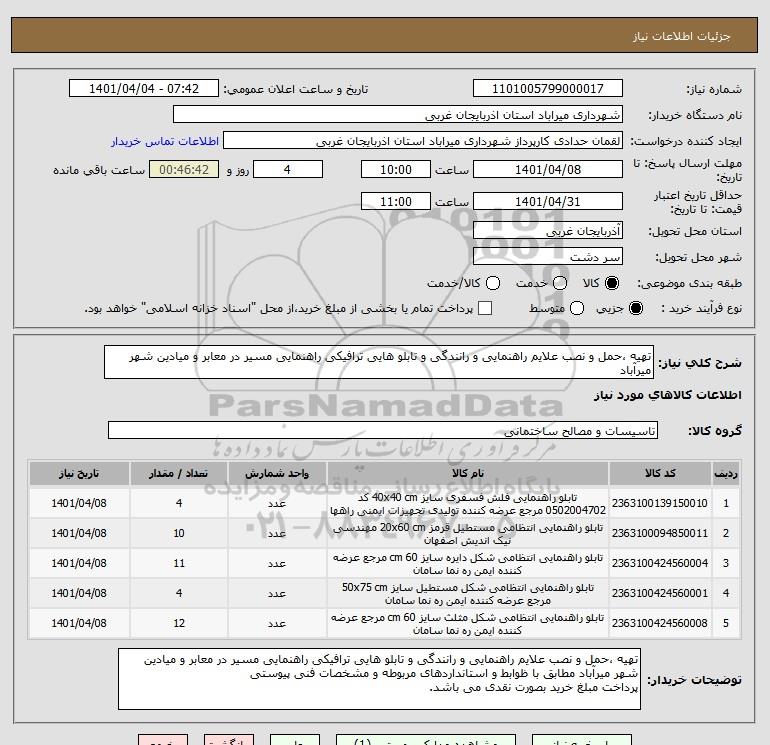Click the deadline hour field 10:00
Image resolution: width=770 pixels, height=745 pixels.
(x=396, y=170)
